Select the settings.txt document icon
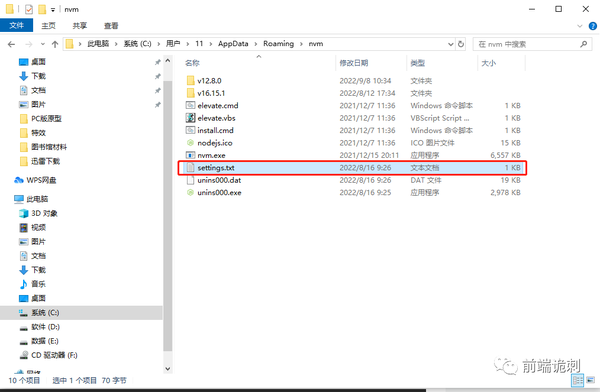This screenshot has height=392, width=600. tap(191, 168)
